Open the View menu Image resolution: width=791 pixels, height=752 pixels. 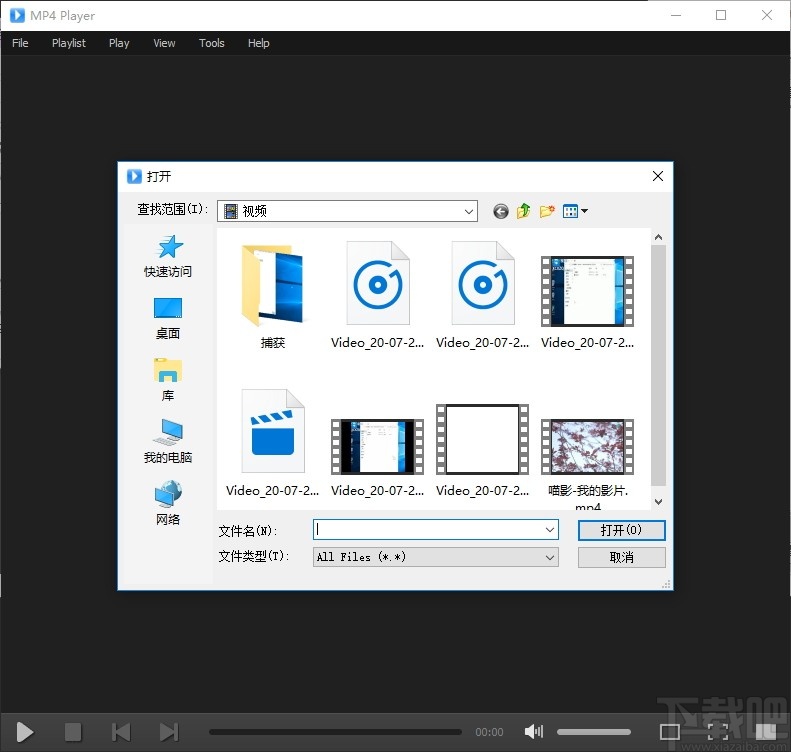[164, 43]
